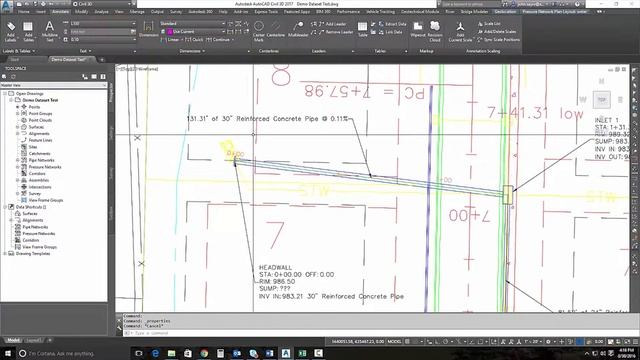The width and height of the screenshot is (640, 360).
Task: Click the command line input field
Action: (x=376, y=333)
